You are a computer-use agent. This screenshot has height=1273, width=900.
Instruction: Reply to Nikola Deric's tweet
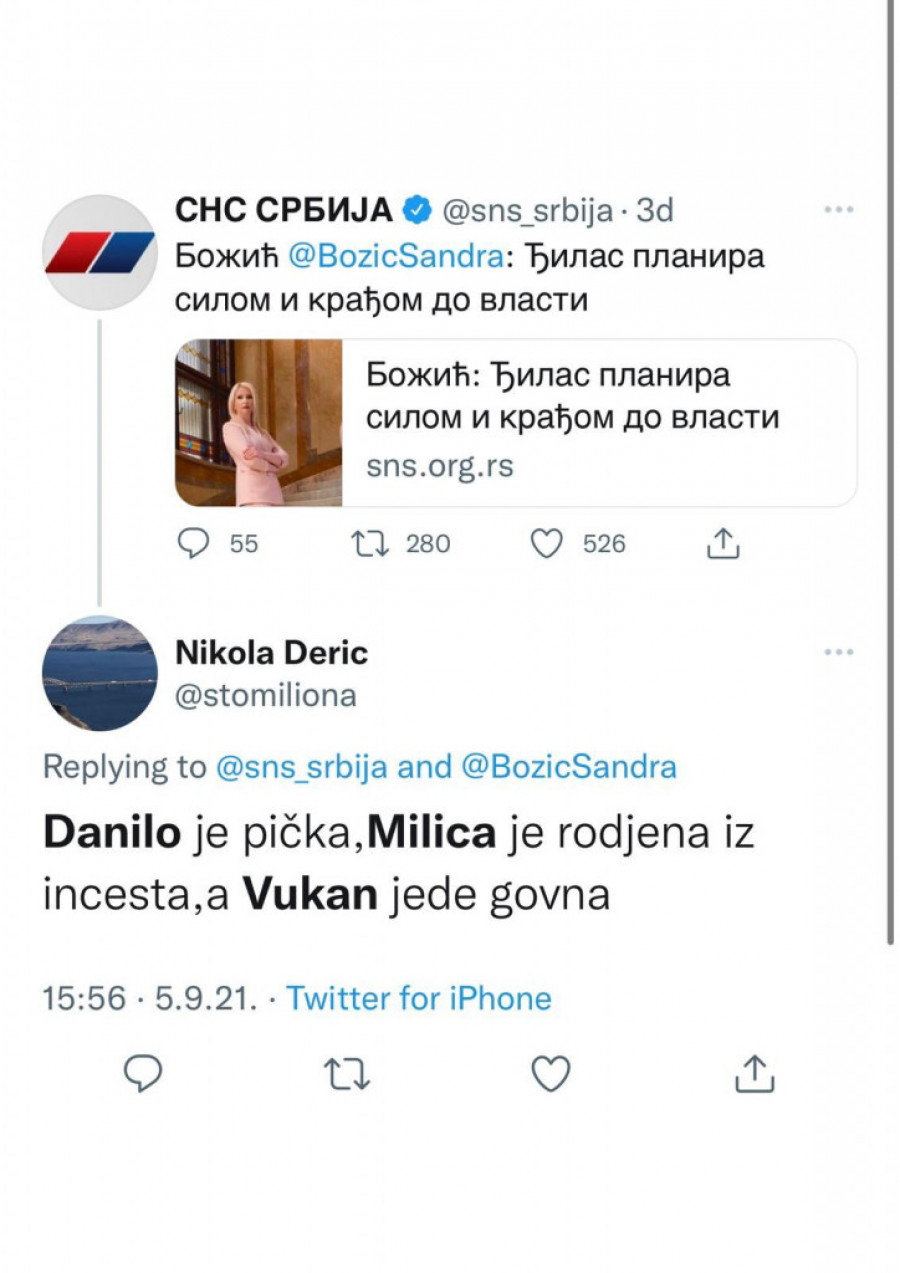pos(143,1073)
